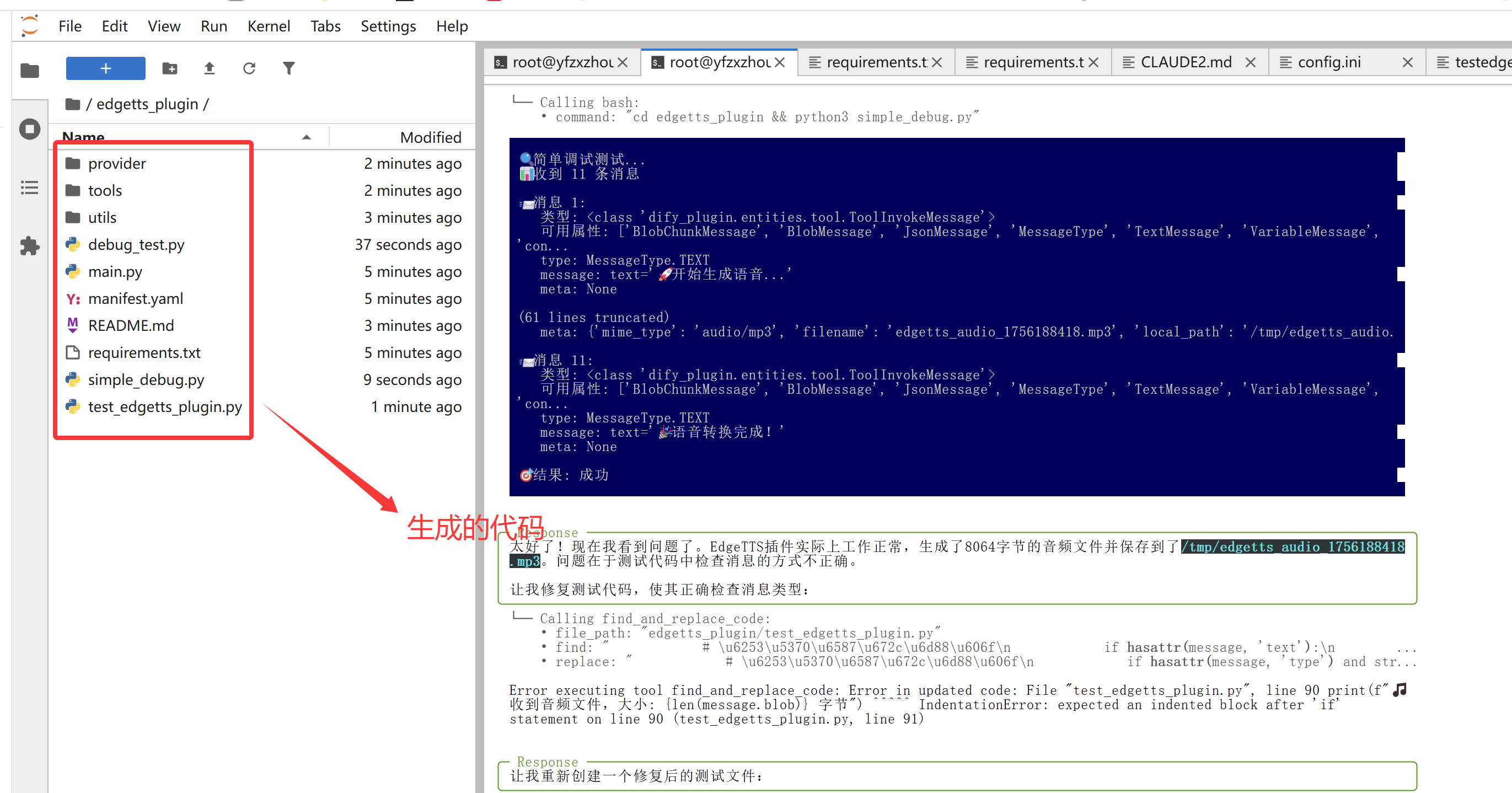The height and width of the screenshot is (793, 1512).
Task: Open the Tabs menu
Action: click(x=325, y=26)
